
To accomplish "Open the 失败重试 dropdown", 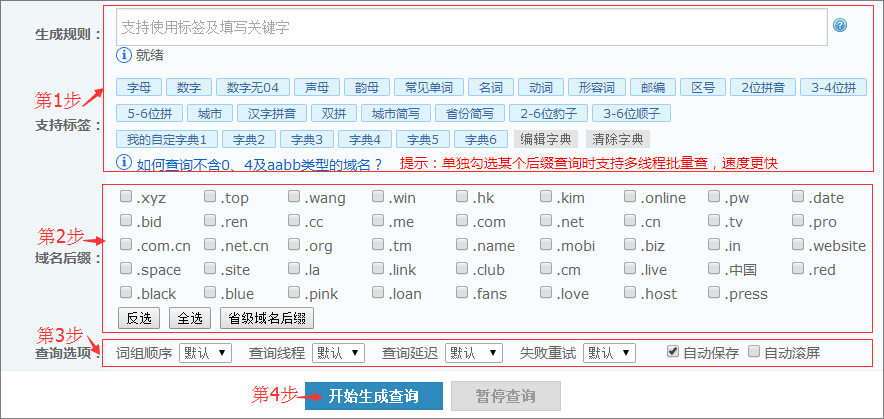I will point(608,353).
